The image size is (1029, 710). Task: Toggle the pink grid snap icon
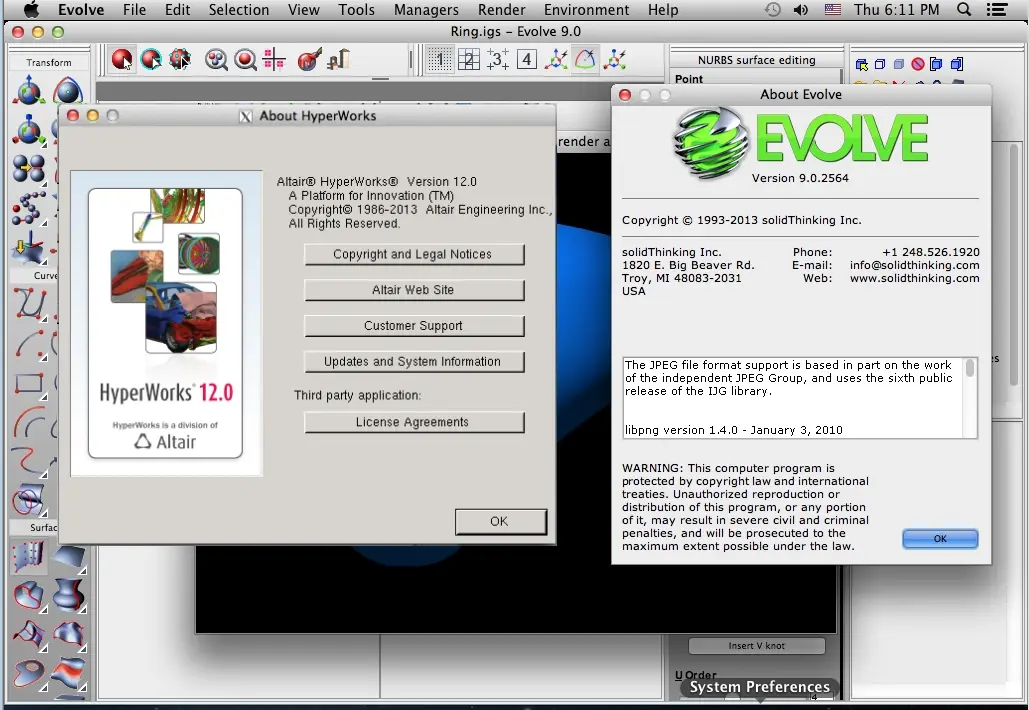click(274, 60)
